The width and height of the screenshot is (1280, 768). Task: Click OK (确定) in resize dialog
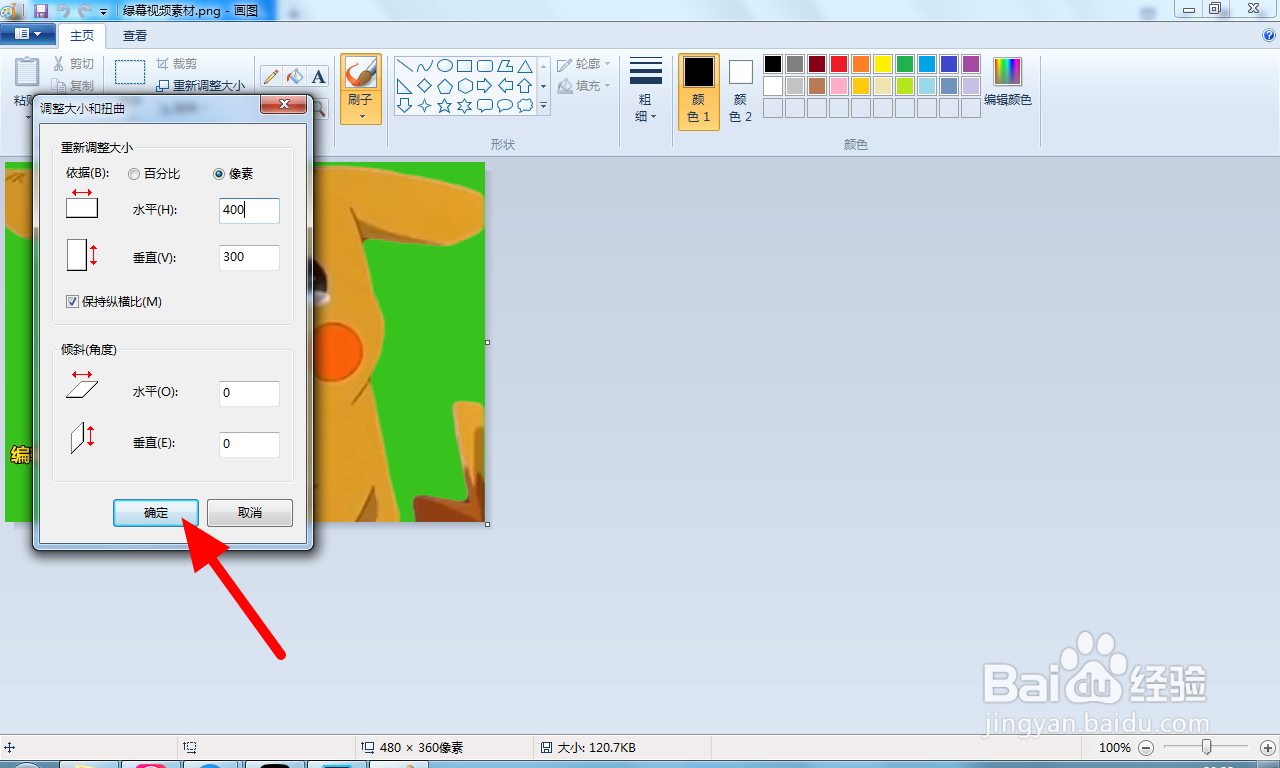click(156, 513)
